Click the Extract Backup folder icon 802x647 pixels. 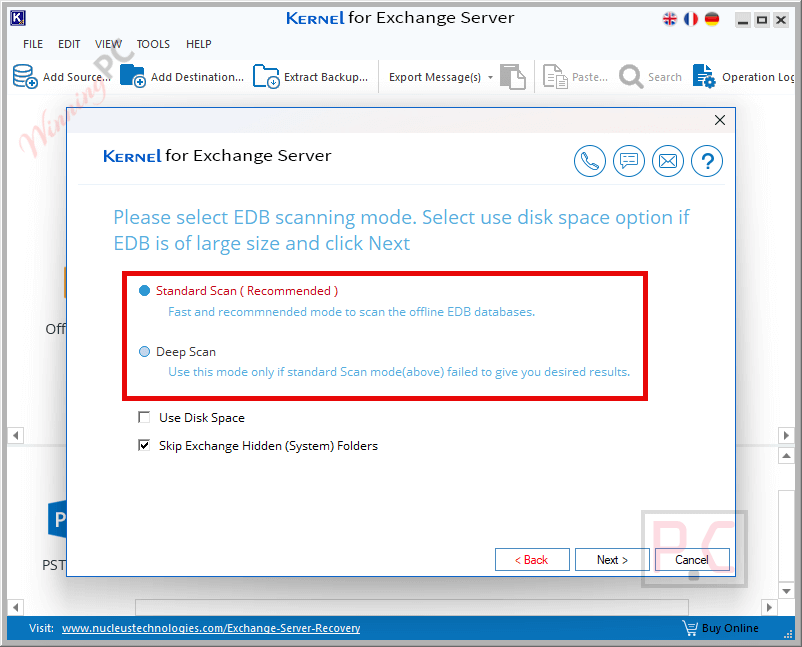pyautogui.click(x=266, y=76)
